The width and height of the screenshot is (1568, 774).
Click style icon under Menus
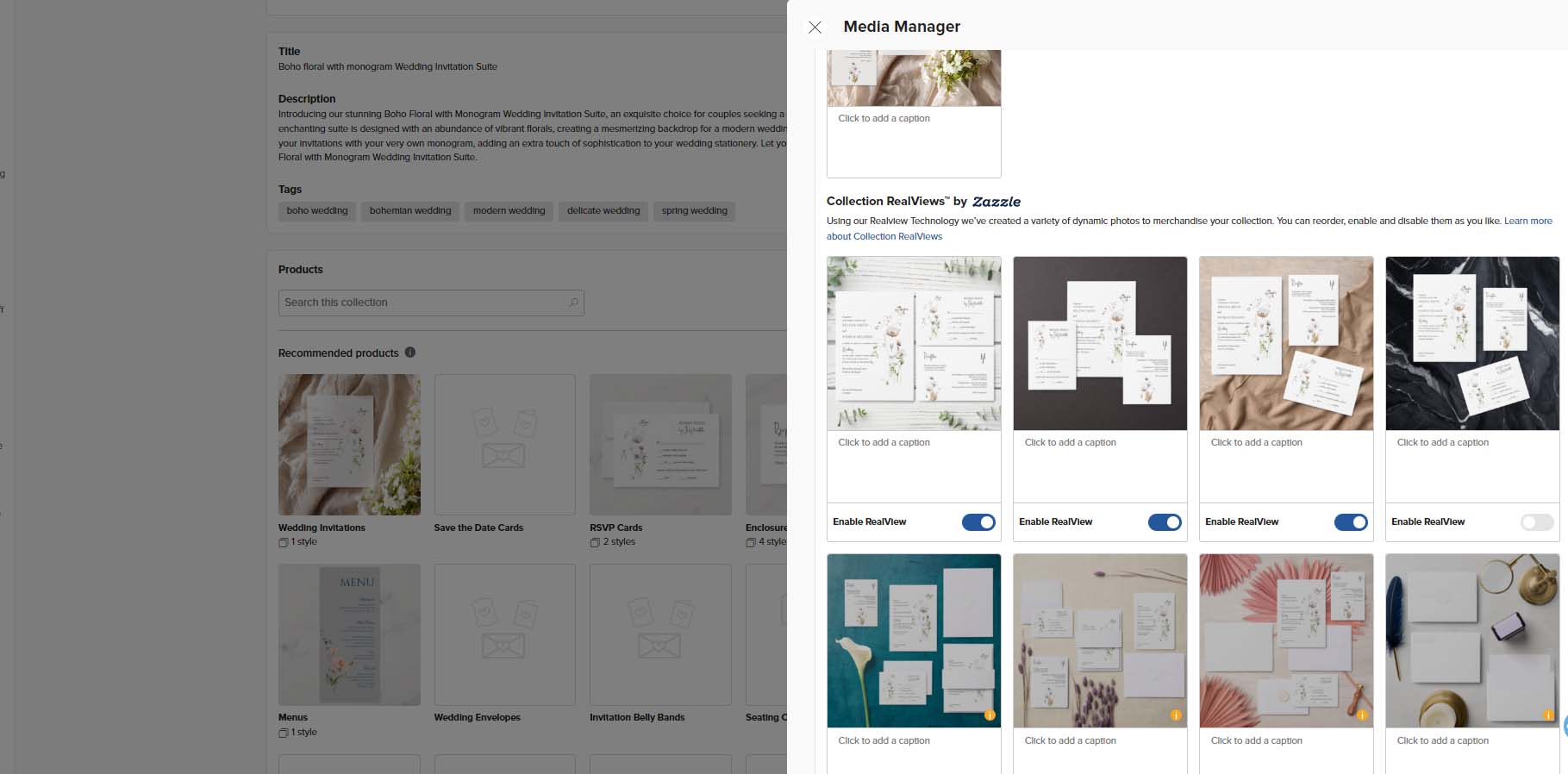[x=283, y=733]
